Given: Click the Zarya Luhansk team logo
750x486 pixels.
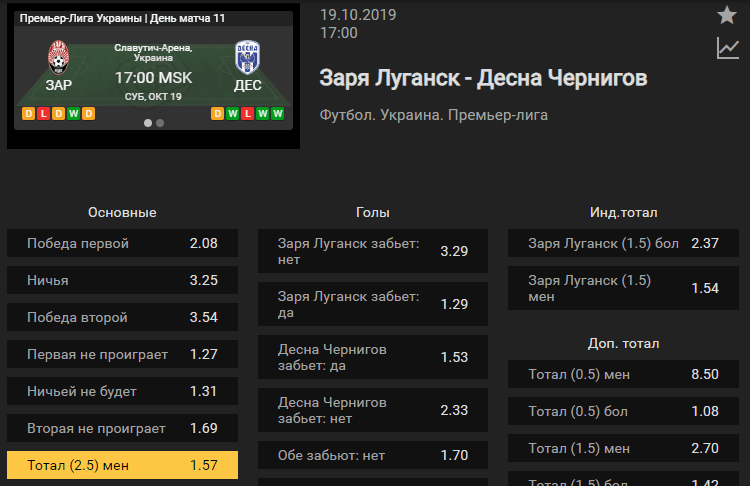Looking at the screenshot, I should [58, 57].
